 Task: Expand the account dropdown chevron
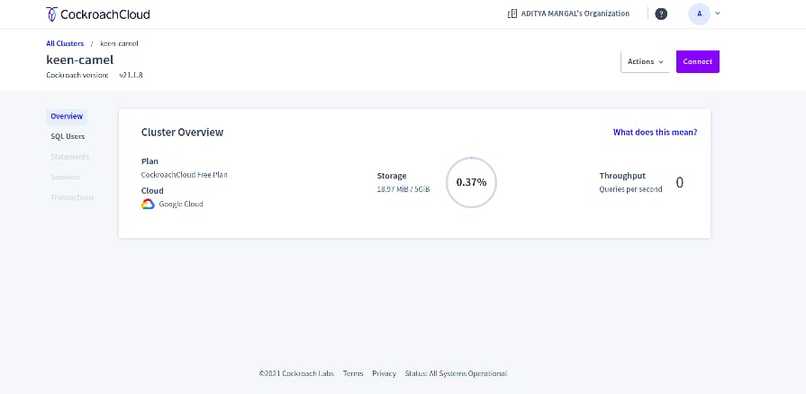(718, 14)
